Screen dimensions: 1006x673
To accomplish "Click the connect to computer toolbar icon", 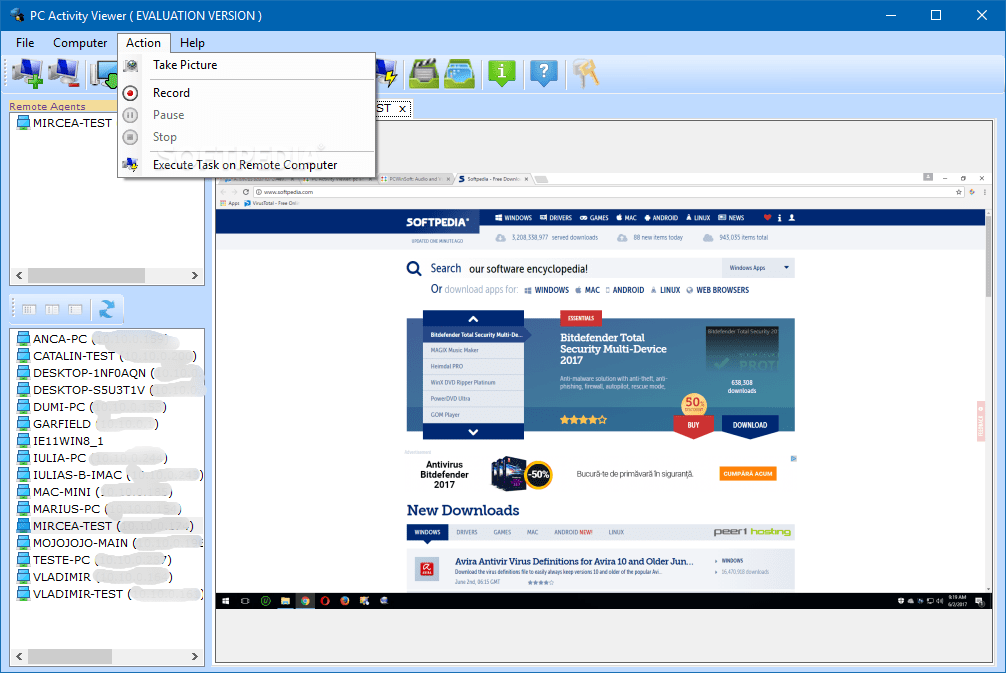I will 103,73.
